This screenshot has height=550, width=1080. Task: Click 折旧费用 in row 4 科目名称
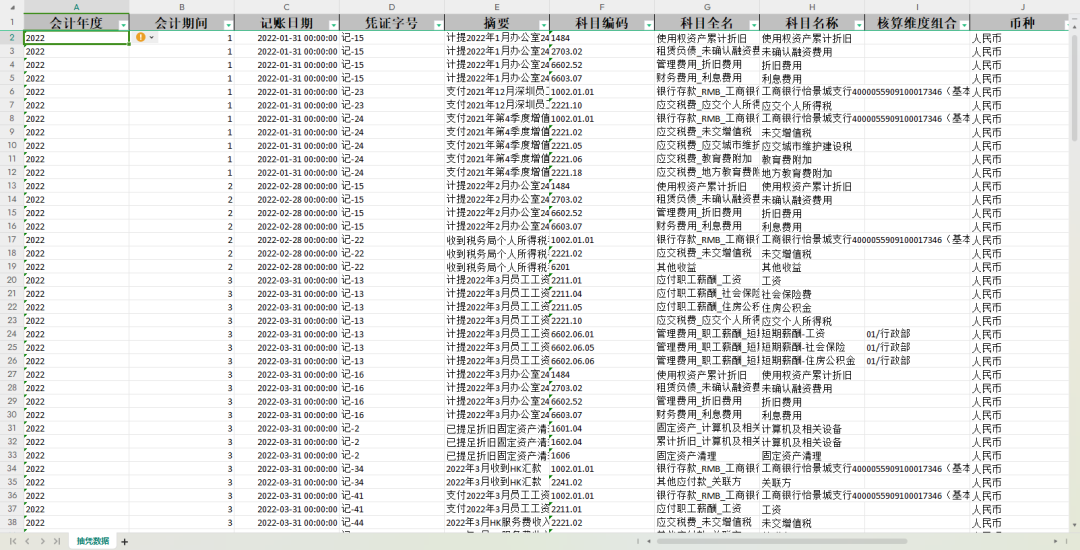click(812, 65)
